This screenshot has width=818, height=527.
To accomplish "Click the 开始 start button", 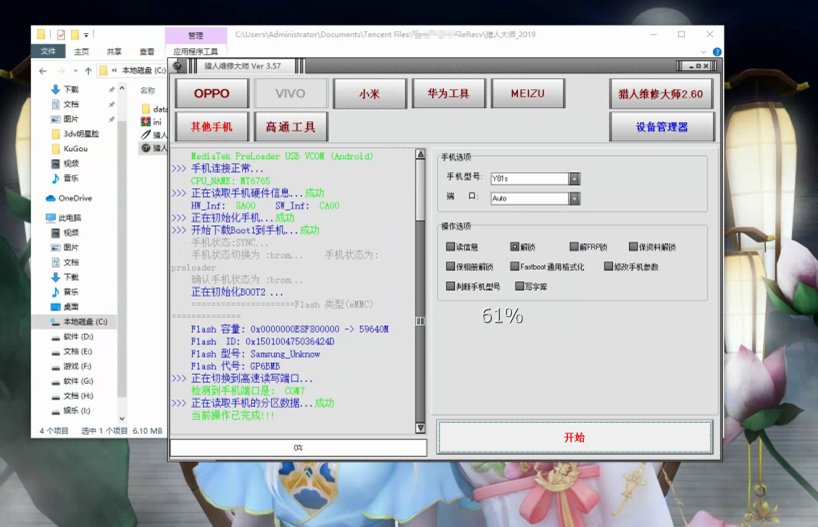I will [x=574, y=437].
